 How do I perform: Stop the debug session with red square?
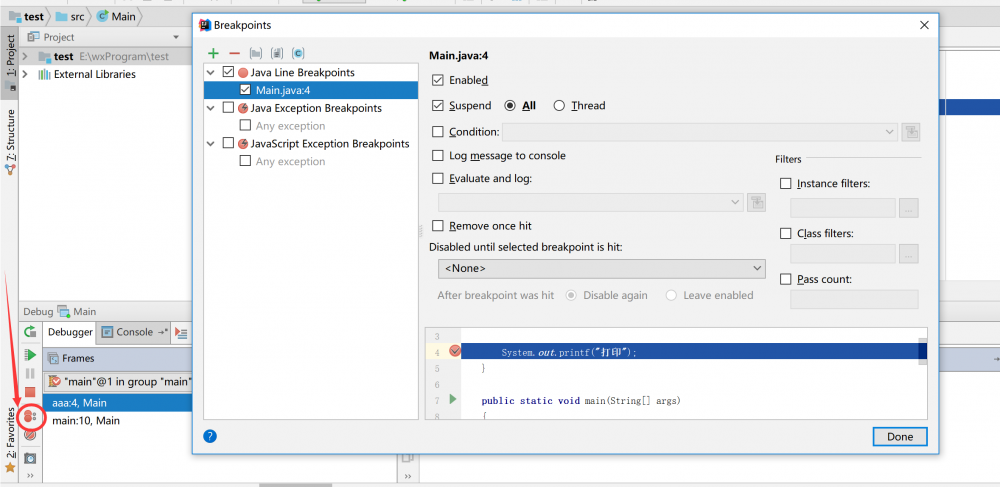tap(30, 393)
